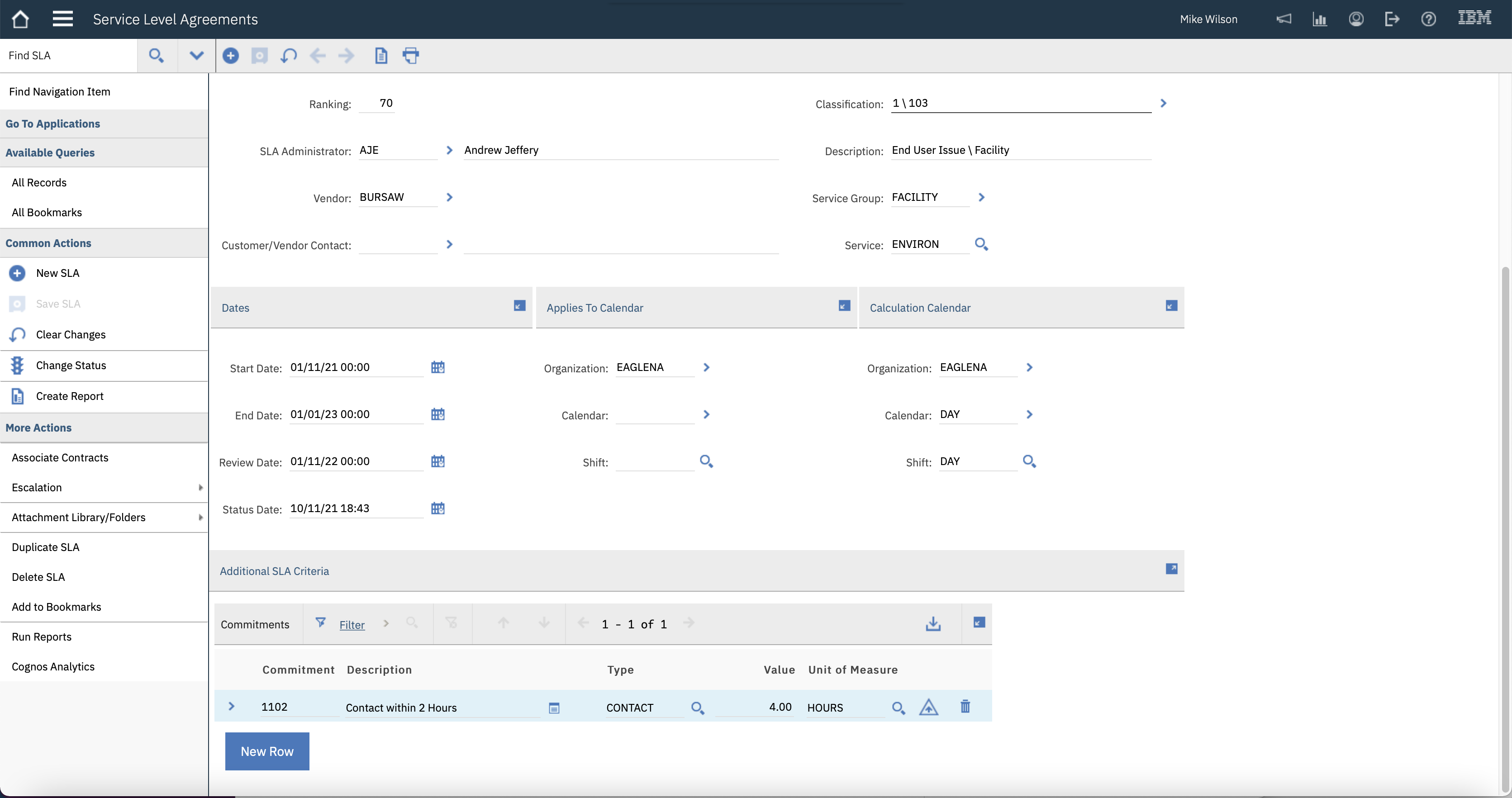Open Classification detail menu chevron
The width and height of the screenshot is (1512, 798).
(1163, 103)
